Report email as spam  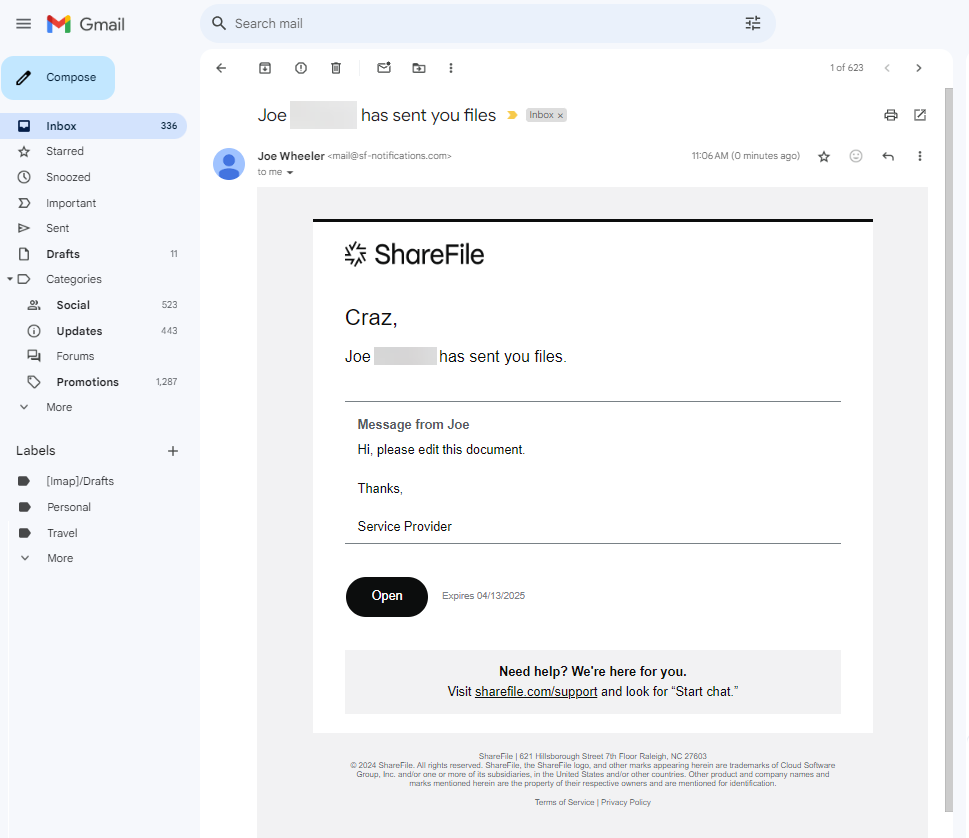tap(301, 68)
